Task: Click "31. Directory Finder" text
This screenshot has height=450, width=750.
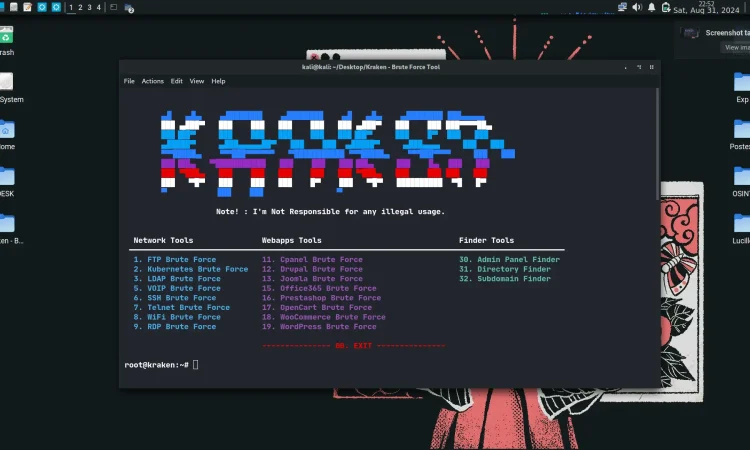Action: coord(505,269)
